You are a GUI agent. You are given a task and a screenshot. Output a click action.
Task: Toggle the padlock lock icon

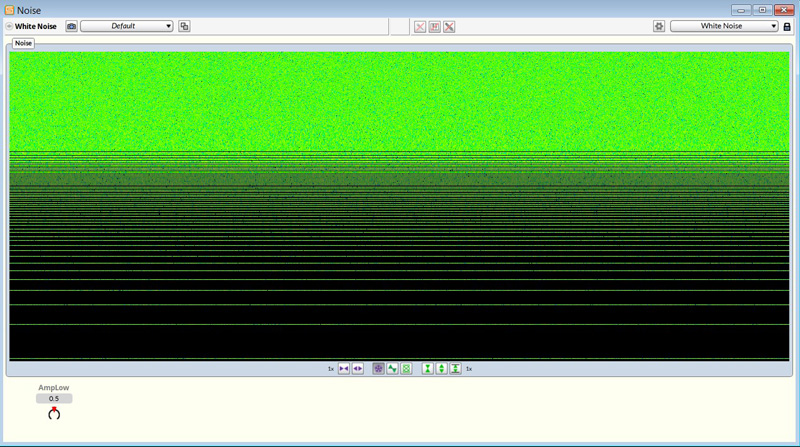click(x=787, y=27)
